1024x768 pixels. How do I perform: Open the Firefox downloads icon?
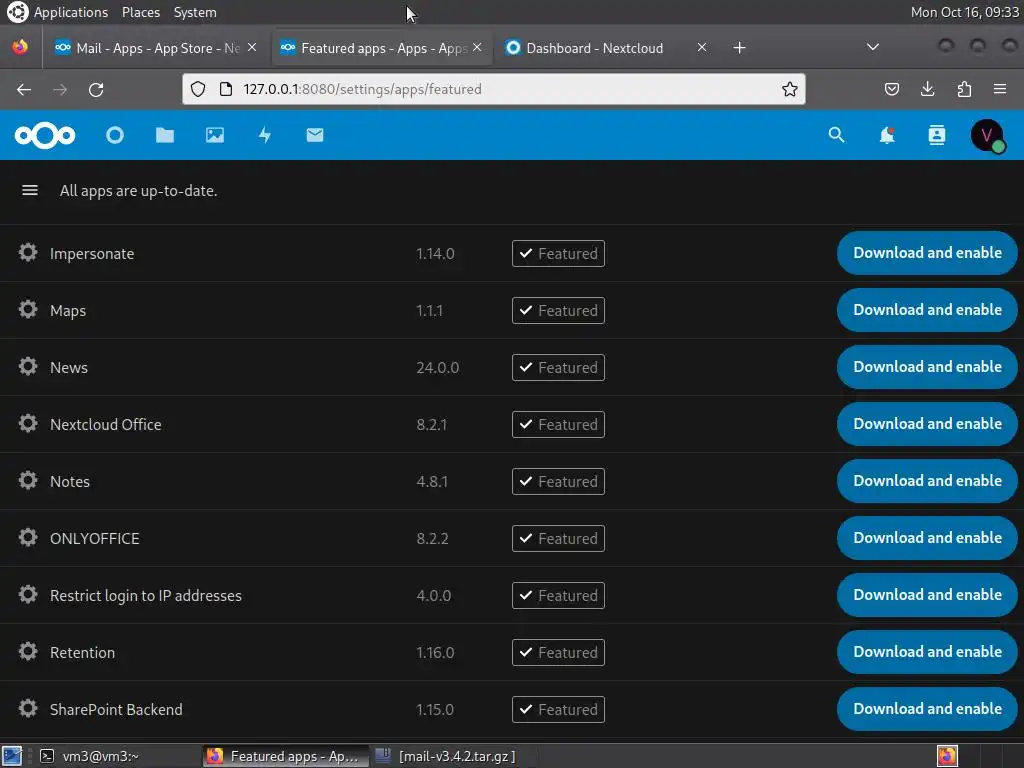coord(927,89)
